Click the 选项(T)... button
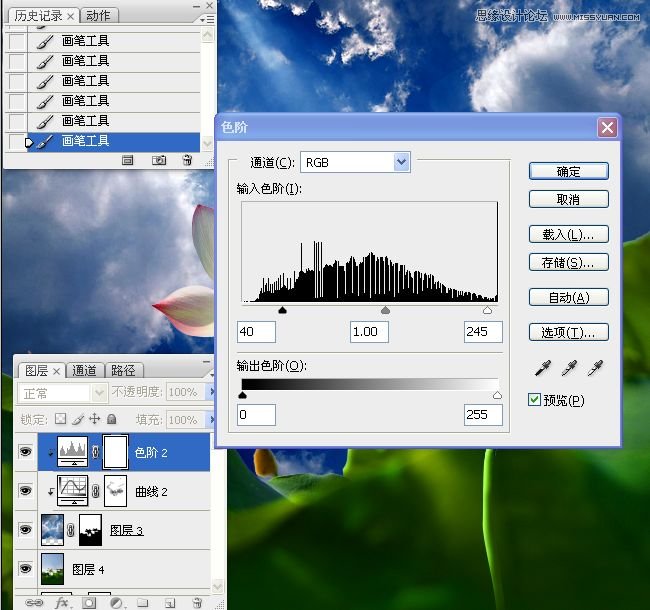The width and height of the screenshot is (650, 610). click(569, 332)
